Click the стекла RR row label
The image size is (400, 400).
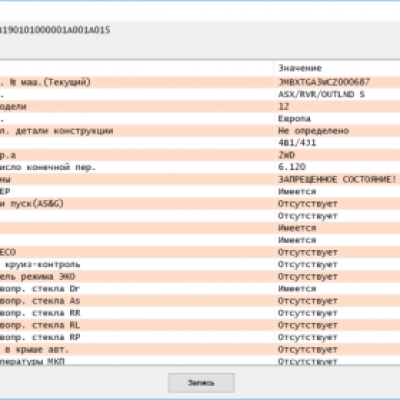[x=56, y=313]
